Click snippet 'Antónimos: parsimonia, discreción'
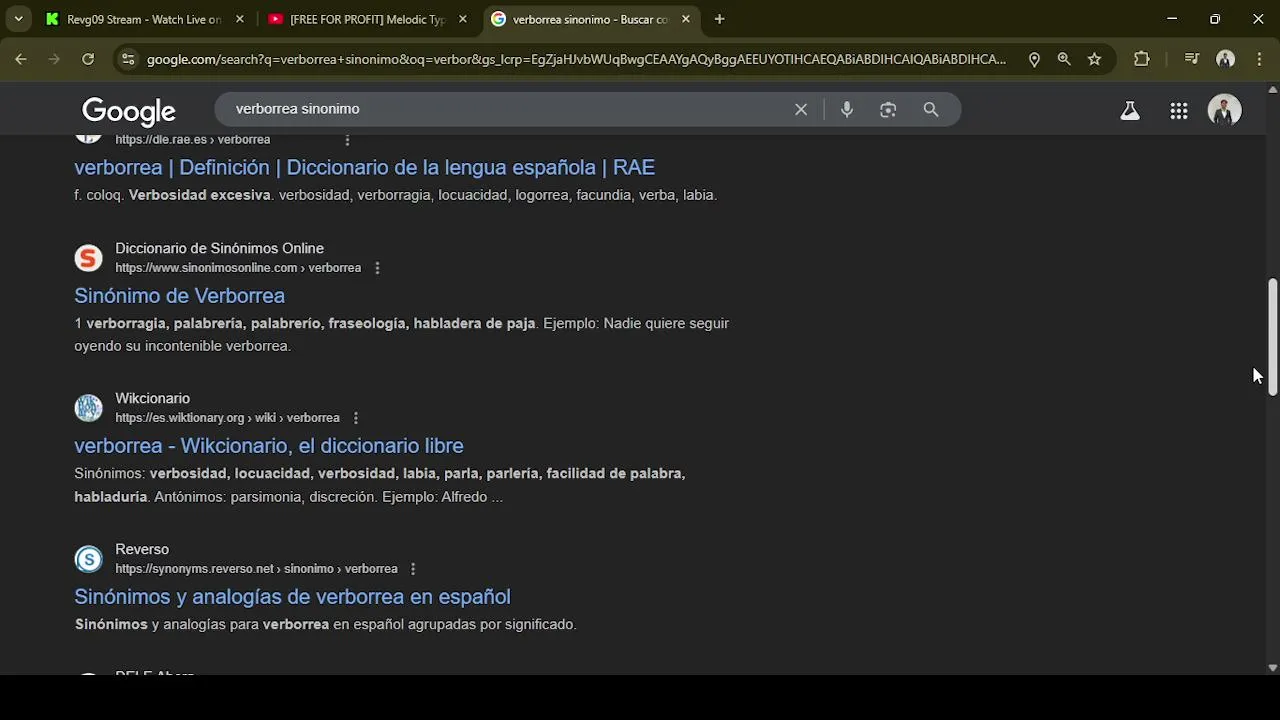 (263, 497)
